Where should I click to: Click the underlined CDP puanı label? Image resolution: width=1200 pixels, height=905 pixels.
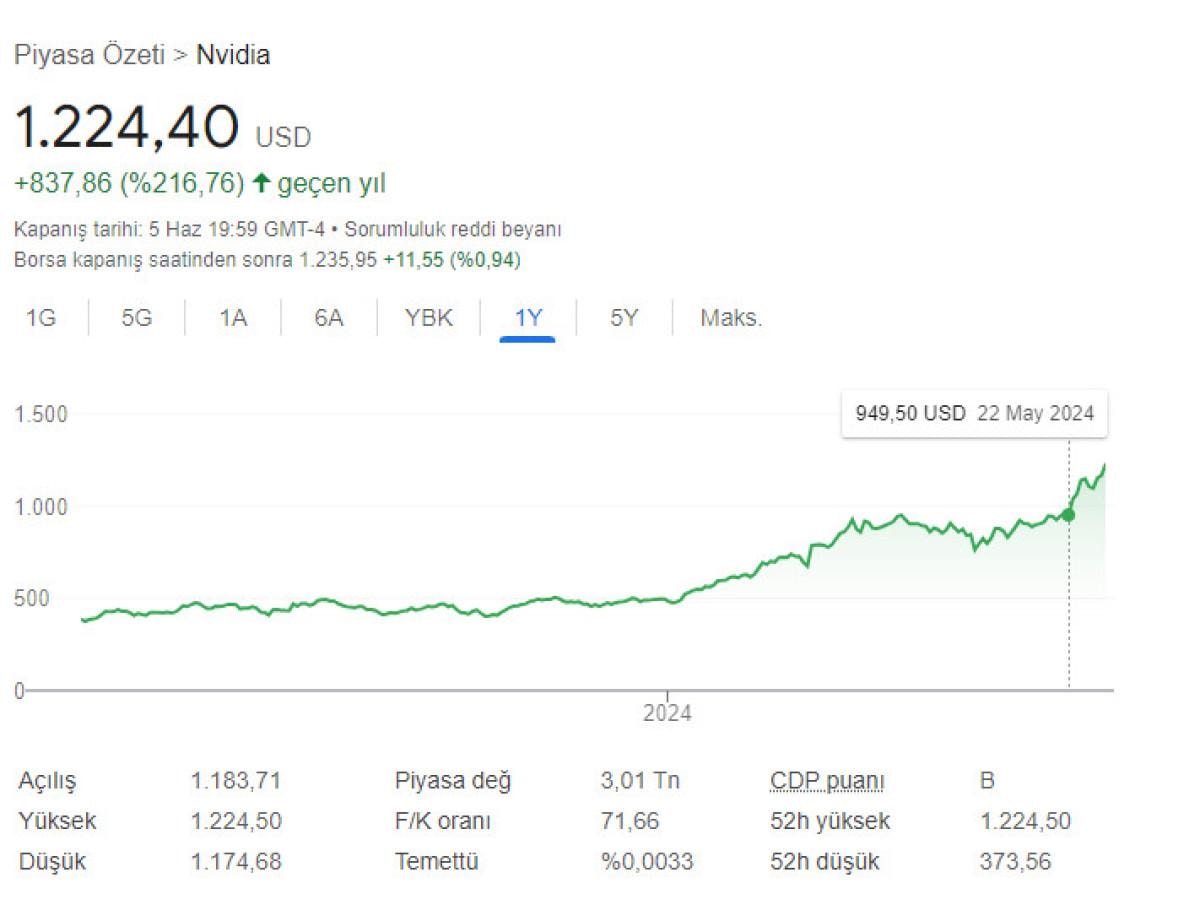[x=828, y=781]
